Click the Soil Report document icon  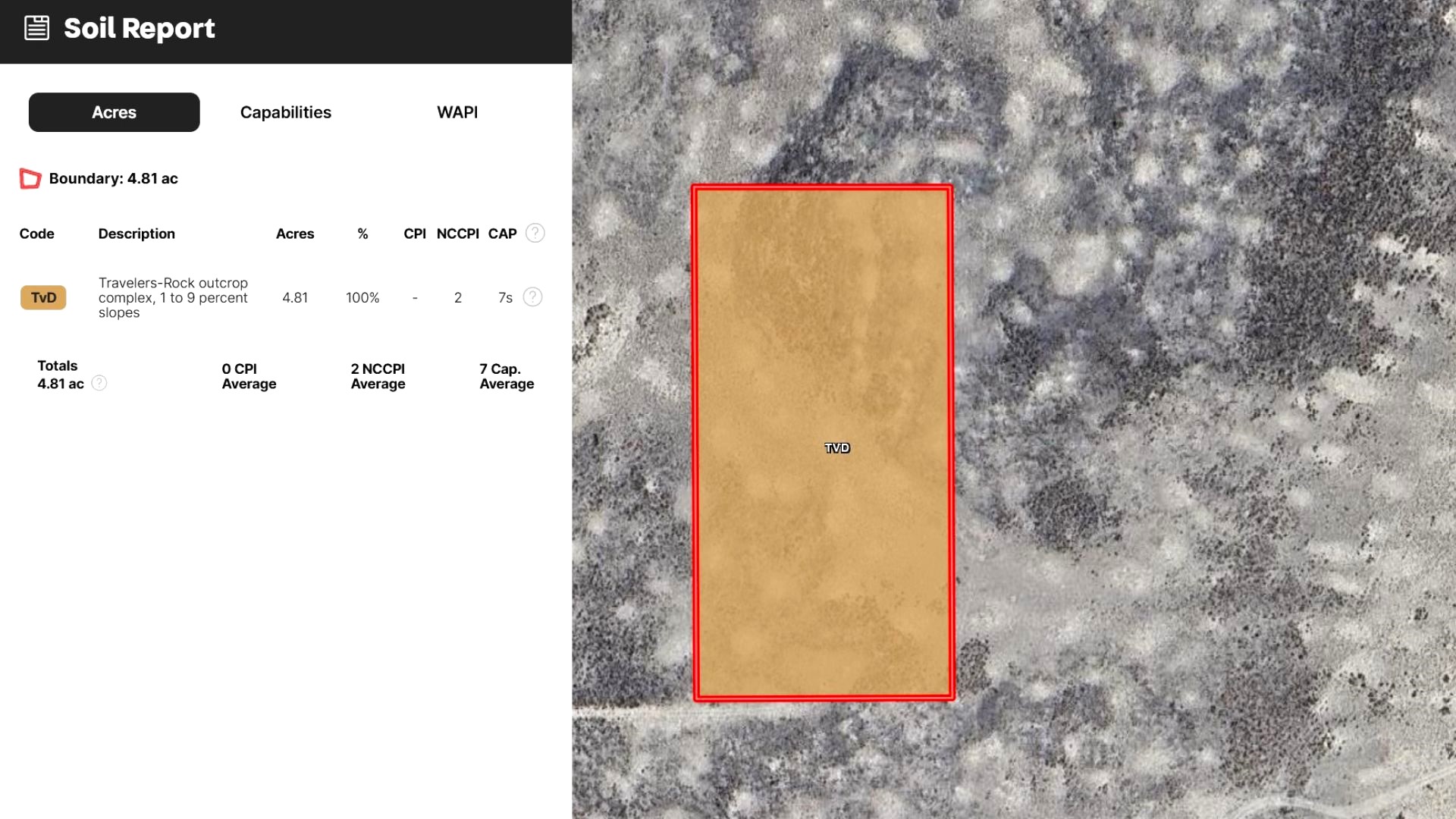click(x=36, y=29)
